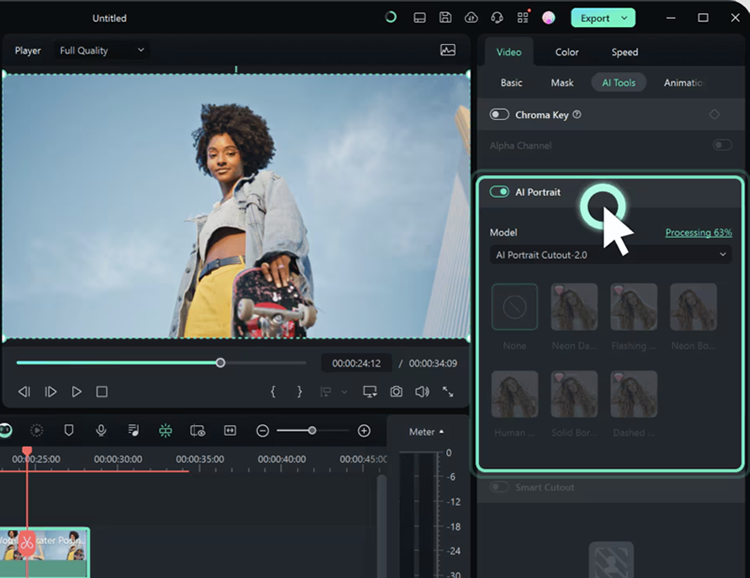
Task: Select the Neon Da... effect thumbnail
Action: pyautogui.click(x=574, y=307)
